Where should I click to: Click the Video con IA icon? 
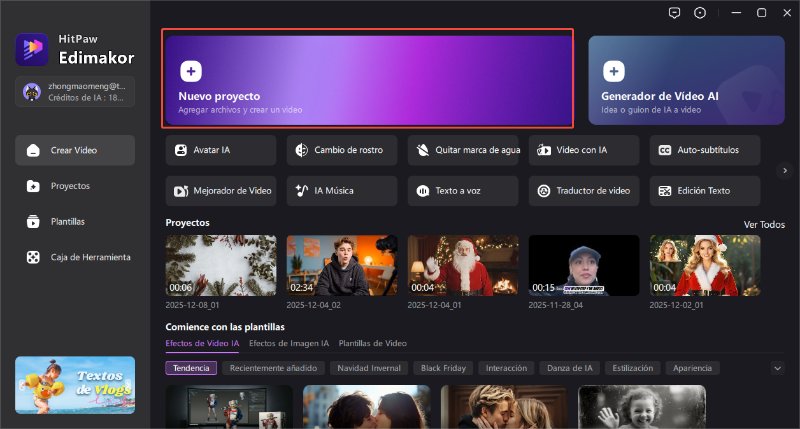pos(544,150)
